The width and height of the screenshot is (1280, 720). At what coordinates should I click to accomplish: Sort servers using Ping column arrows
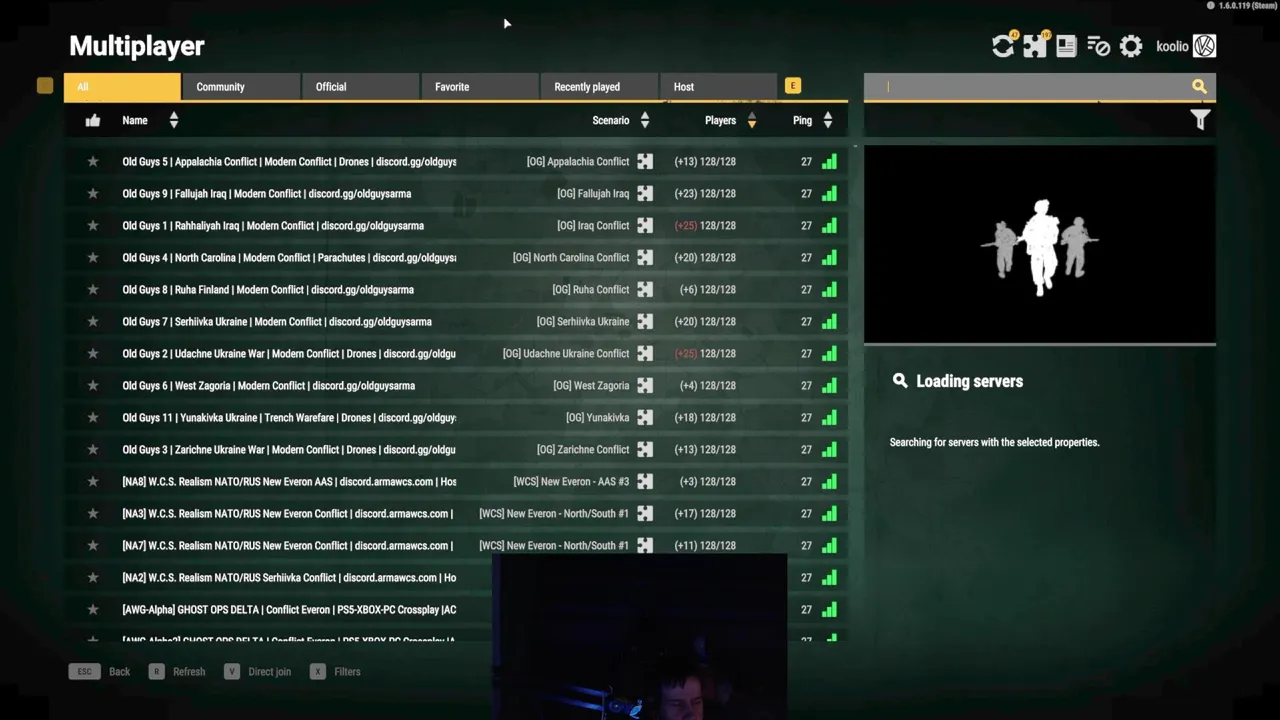click(828, 120)
